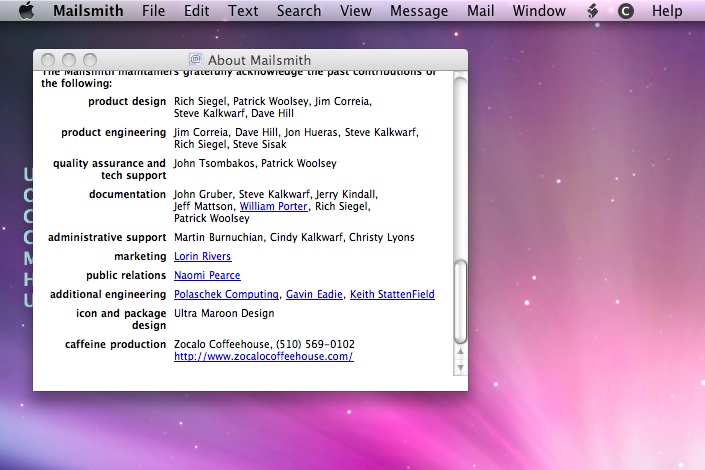Click the scroll down arrow
The height and width of the screenshot is (470, 705).
click(460, 367)
